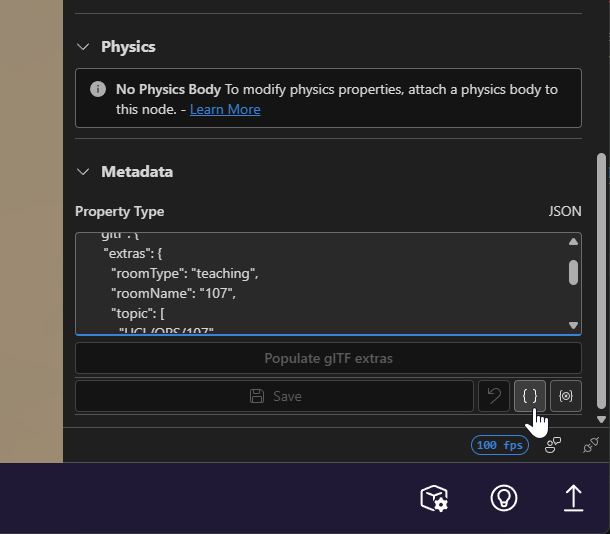Open the Learn More link
The height and width of the screenshot is (534, 610).
(x=225, y=109)
